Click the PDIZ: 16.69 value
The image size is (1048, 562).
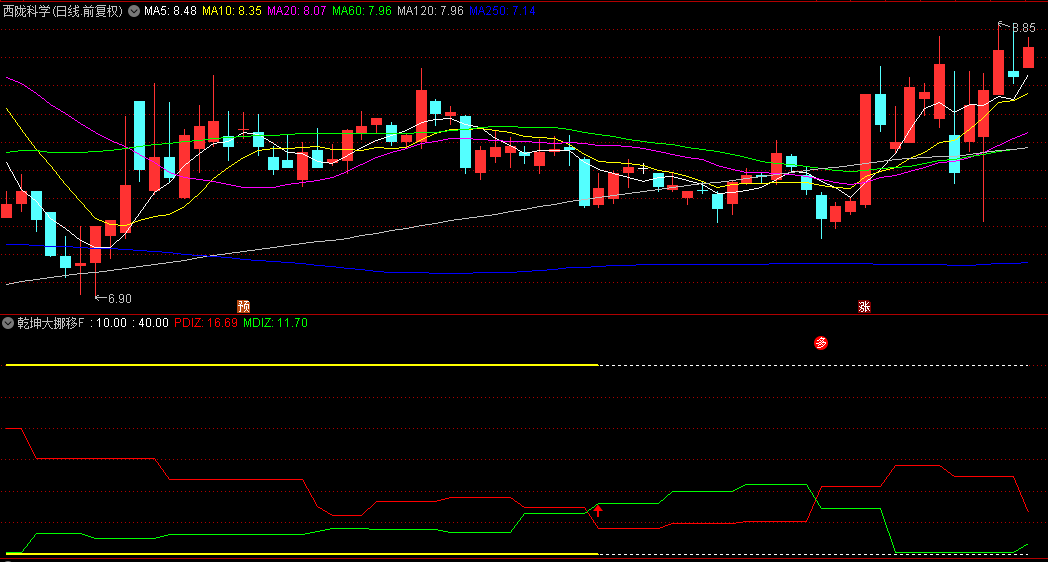tap(206, 323)
